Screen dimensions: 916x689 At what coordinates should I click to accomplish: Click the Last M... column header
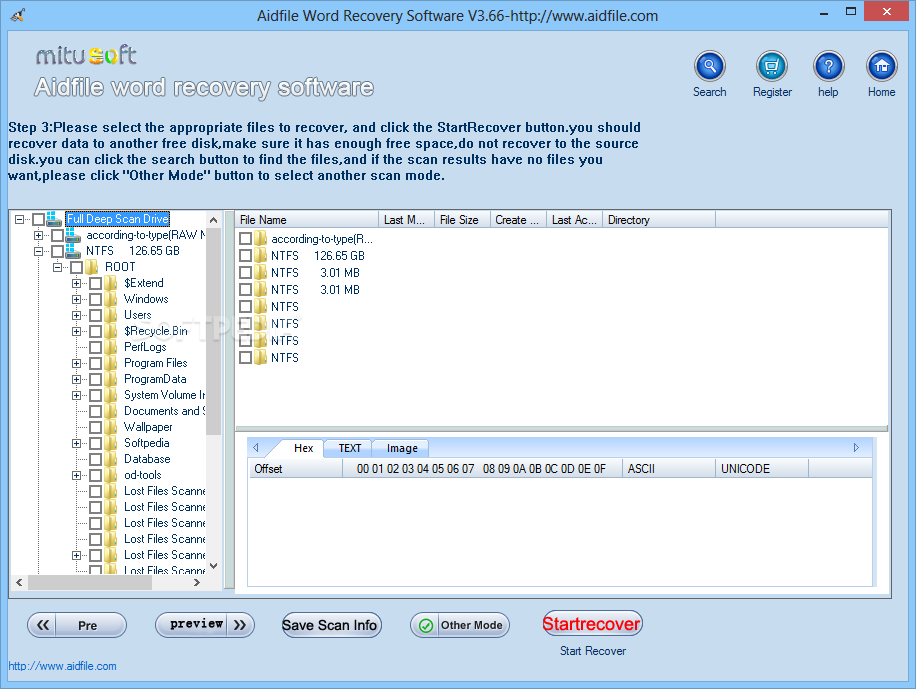click(406, 220)
